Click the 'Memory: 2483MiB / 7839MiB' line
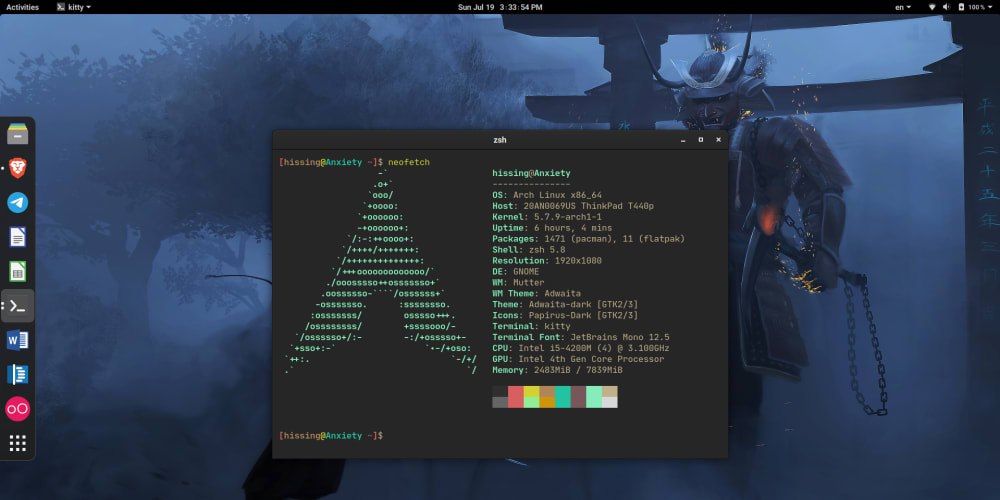The width and height of the screenshot is (1000, 500). (557, 370)
